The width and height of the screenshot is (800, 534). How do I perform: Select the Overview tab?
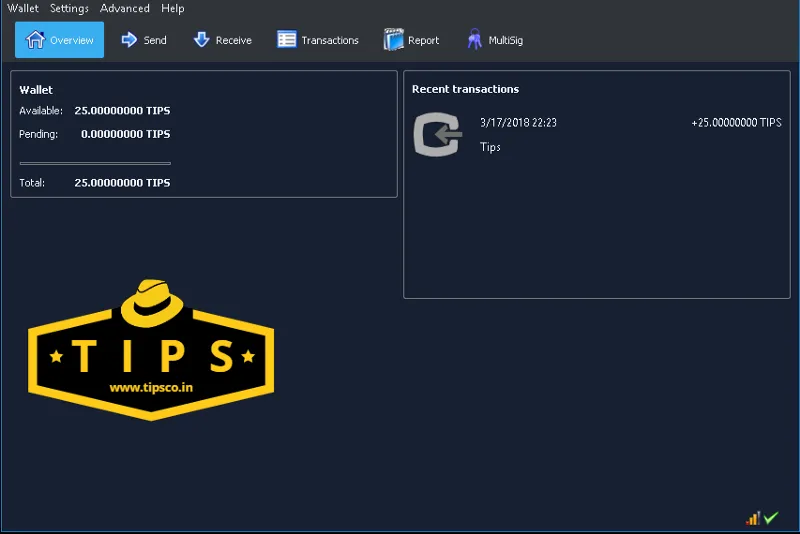point(59,40)
